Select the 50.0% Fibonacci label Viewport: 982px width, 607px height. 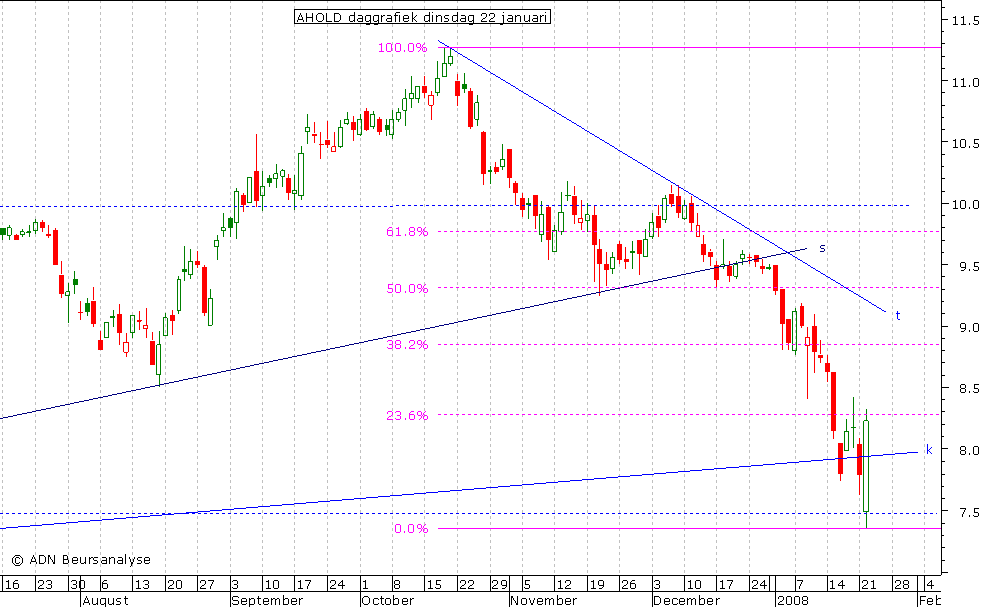point(407,289)
